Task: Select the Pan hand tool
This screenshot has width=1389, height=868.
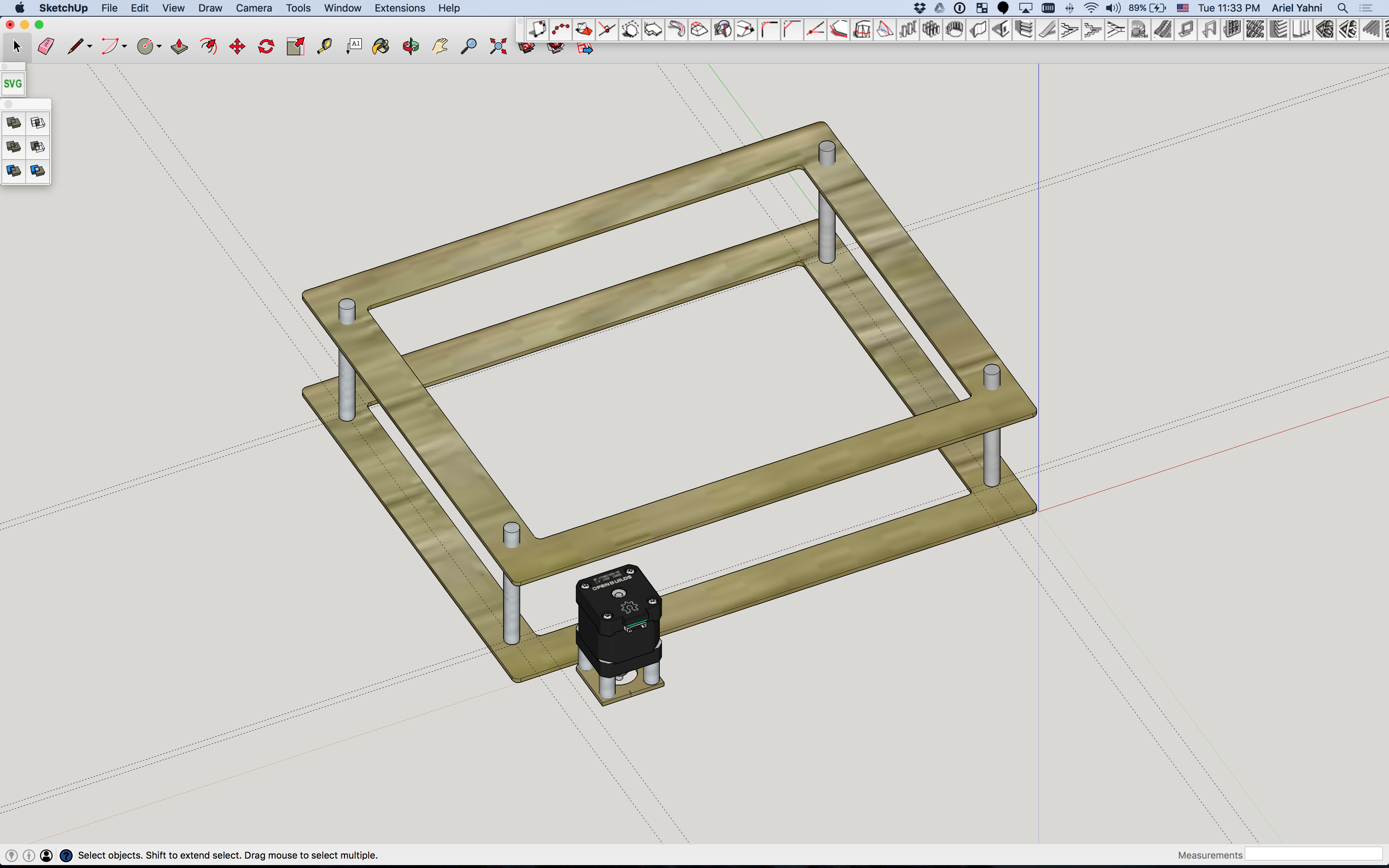Action: click(440, 47)
